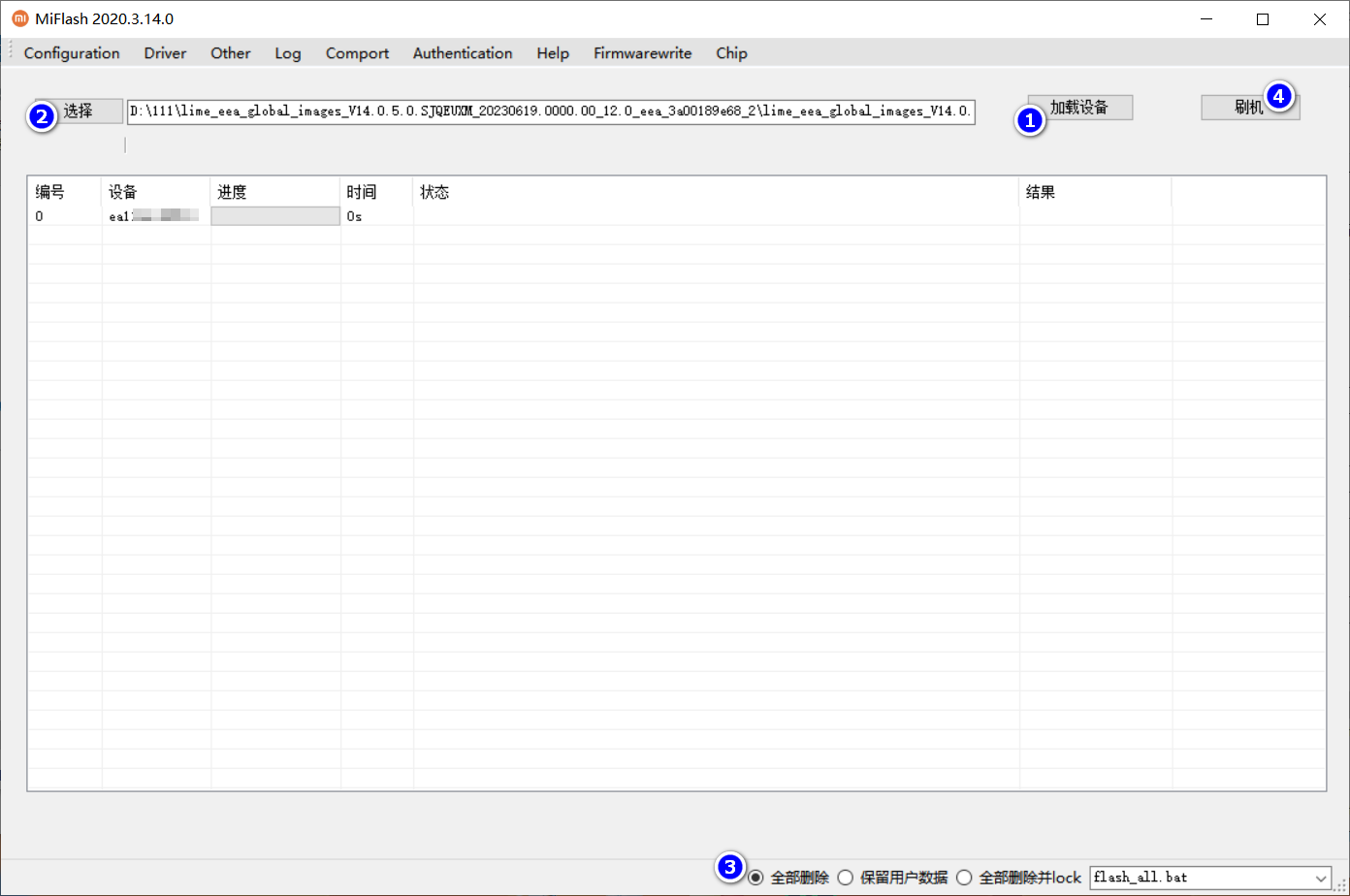Click the firmware path input field
The width and height of the screenshot is (1350, 896).
[x=551, y=112]
